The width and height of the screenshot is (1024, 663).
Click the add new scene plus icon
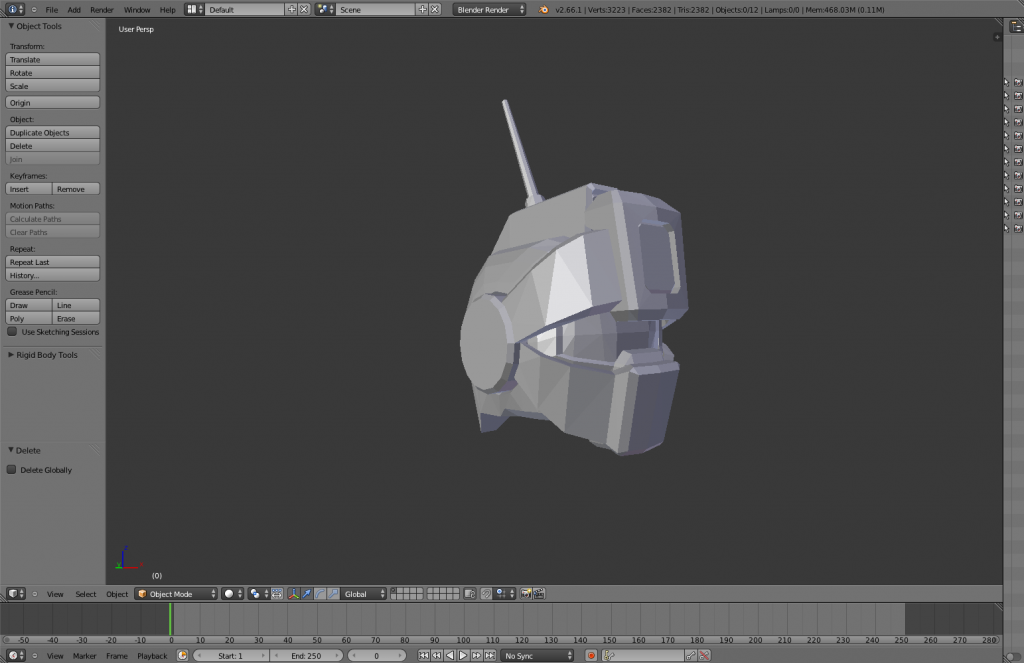(x=422, y=9)
